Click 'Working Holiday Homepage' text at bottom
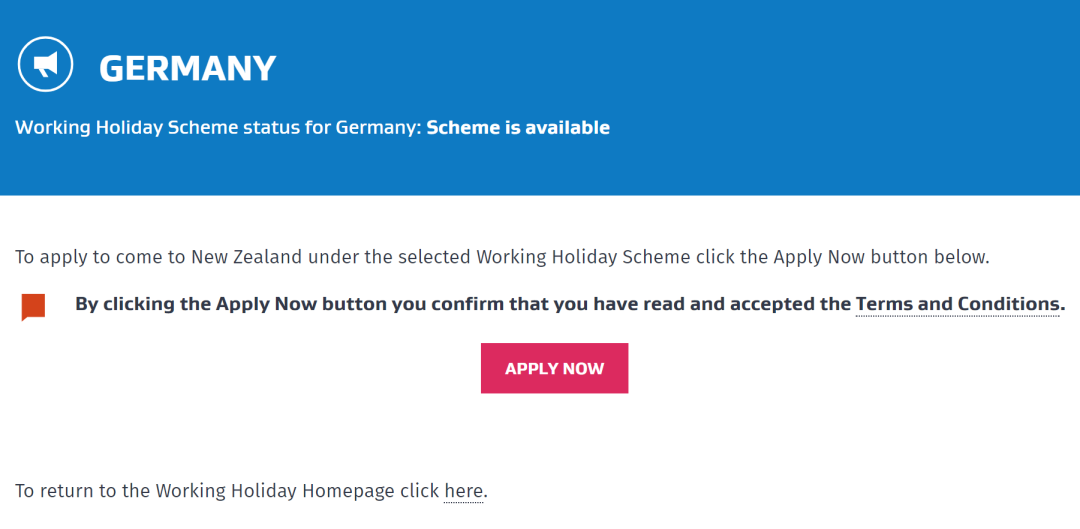The width and height of the screenshot is (1080, 529). coord(276,491)
